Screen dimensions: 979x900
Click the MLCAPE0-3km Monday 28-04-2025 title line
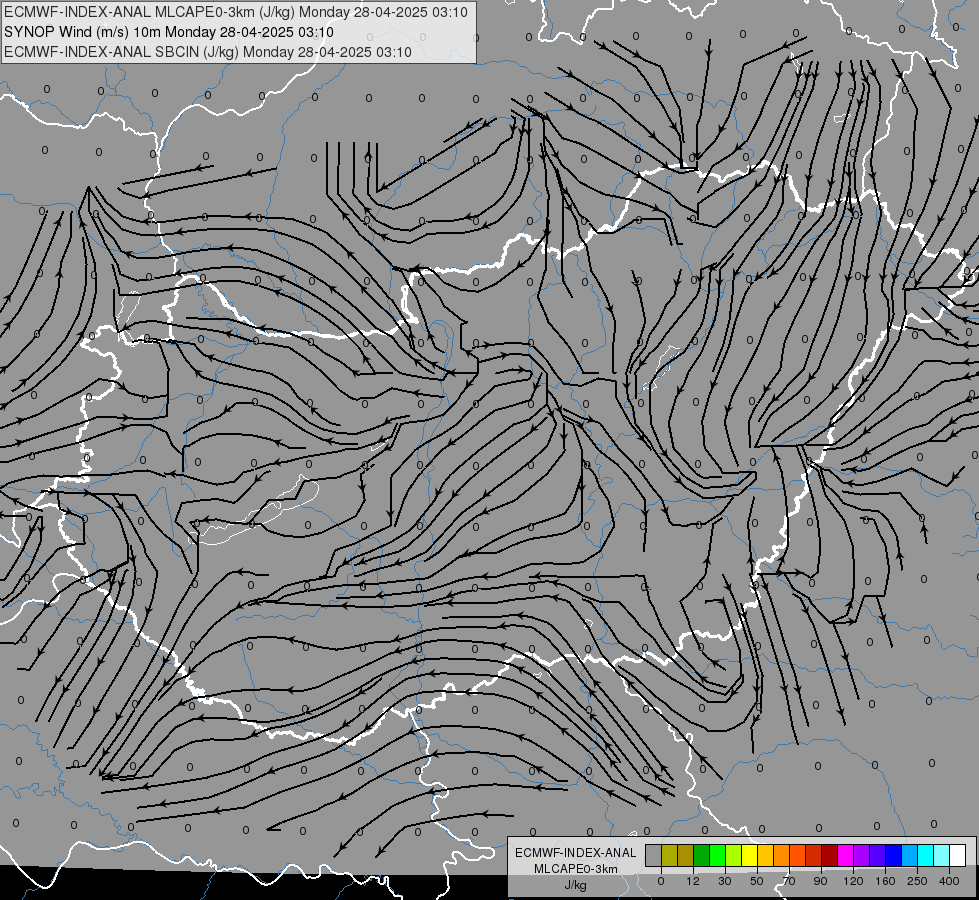coord(235,12)
